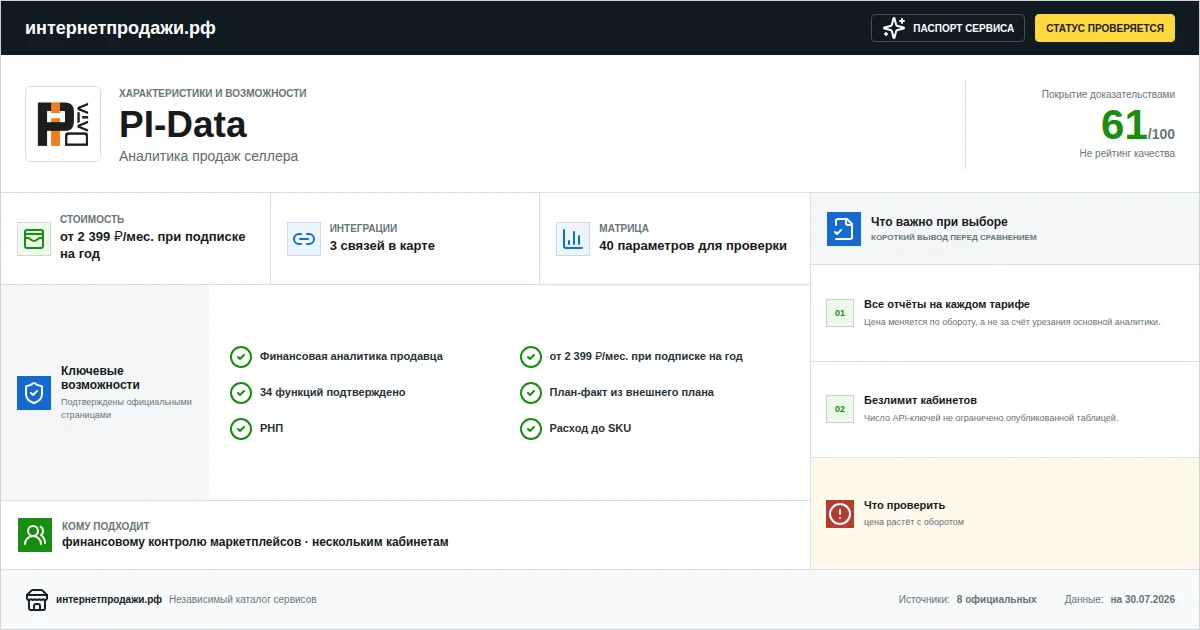Click the 34 функций подтверждено text
The image size is (1200, 630).
[x=332, y=392]
